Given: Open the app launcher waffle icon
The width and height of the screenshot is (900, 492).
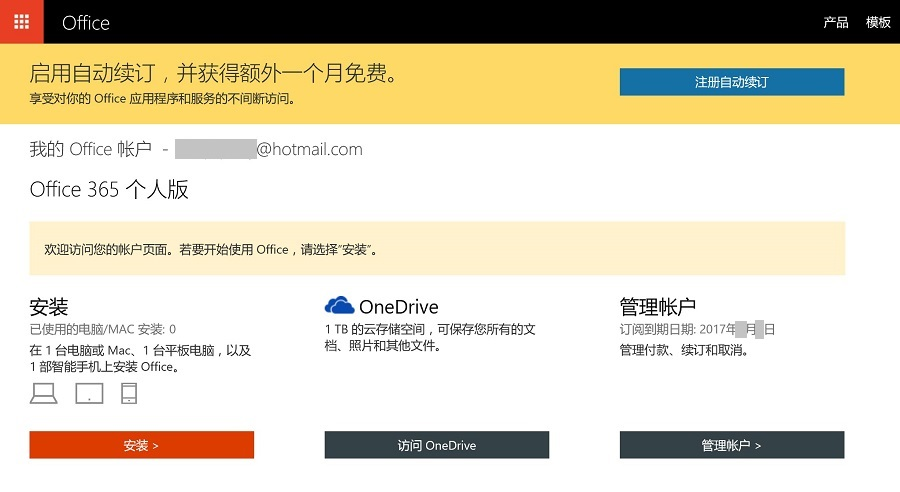Looking at the screenshot, I should [21, 21].
